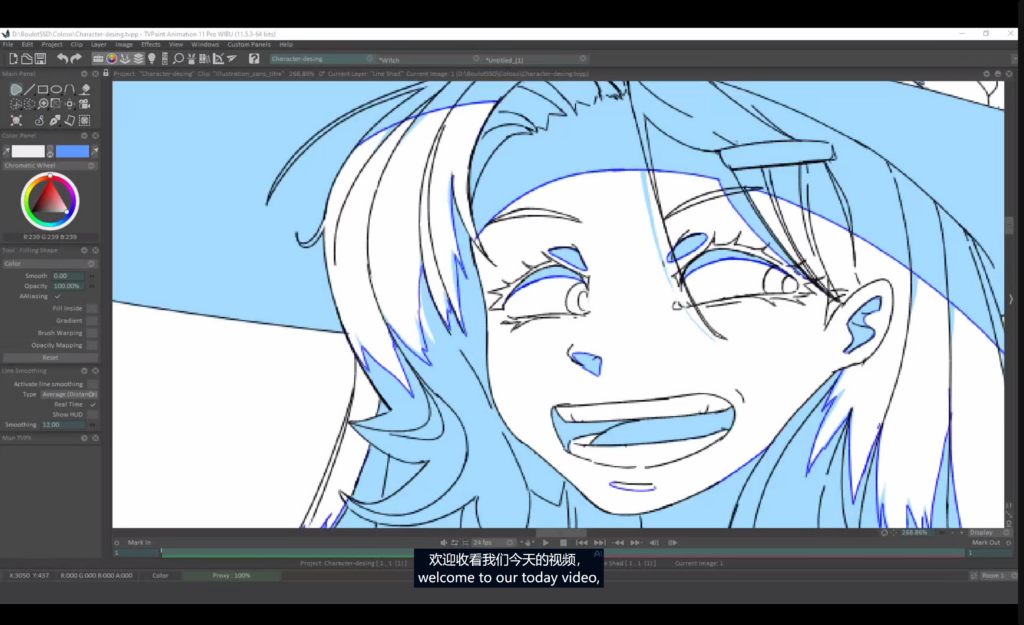Click the Opacity 100.00% value field
This screenshot has height=625, width=1024.
pos(68,286)
